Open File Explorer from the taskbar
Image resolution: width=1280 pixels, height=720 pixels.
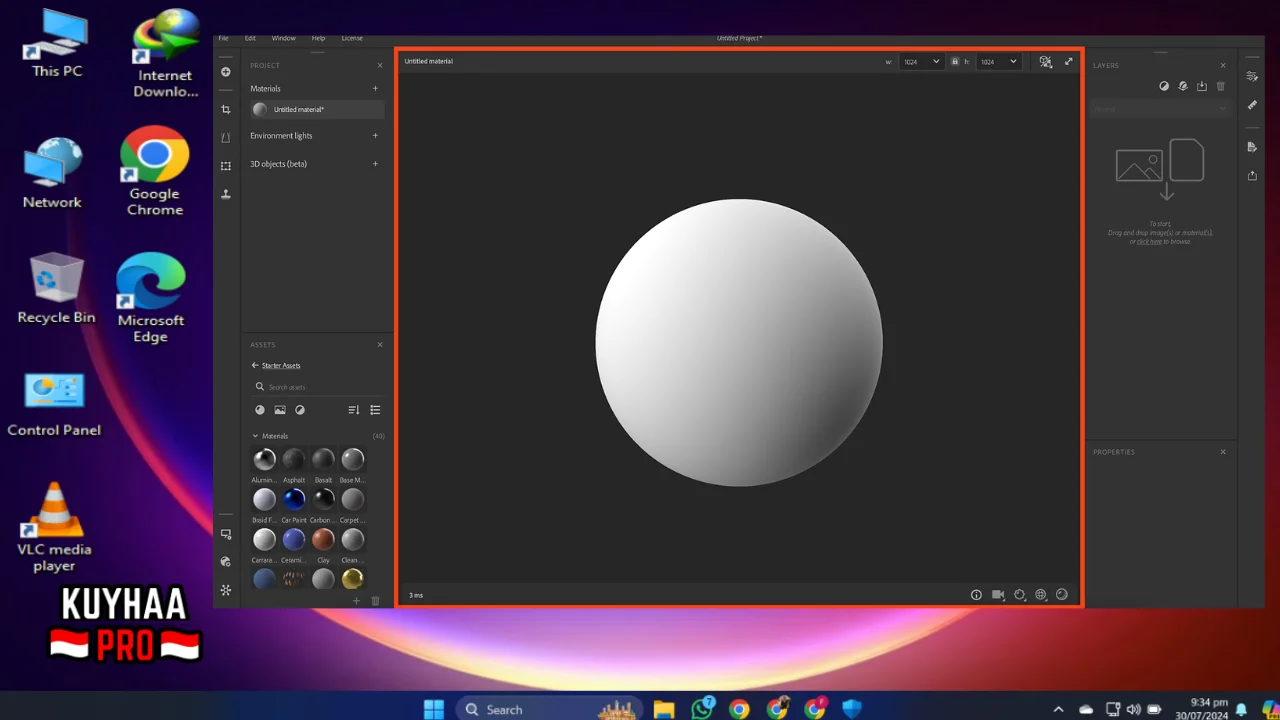click(664, 709)
